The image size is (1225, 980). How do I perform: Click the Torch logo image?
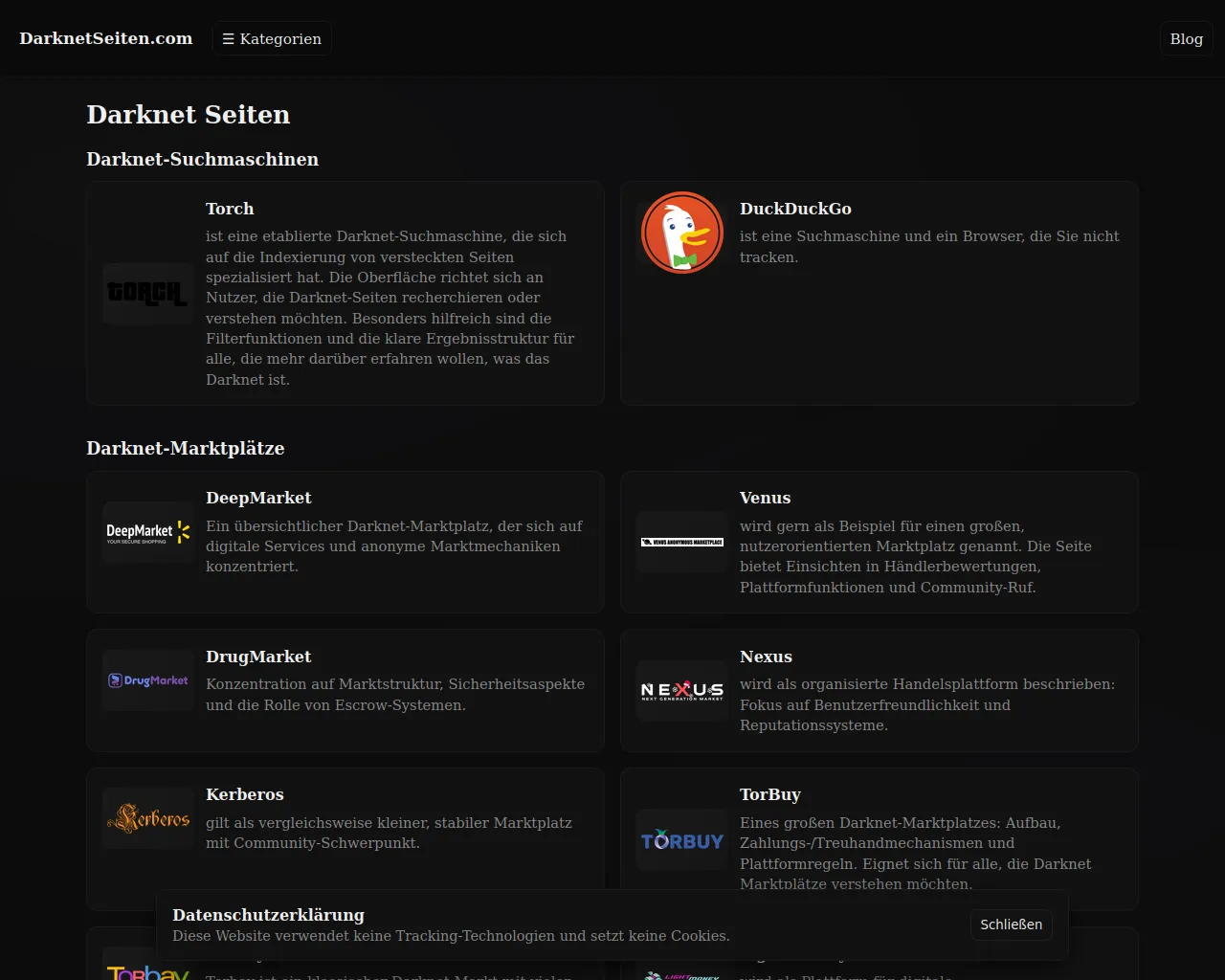(x=148, y=294)
